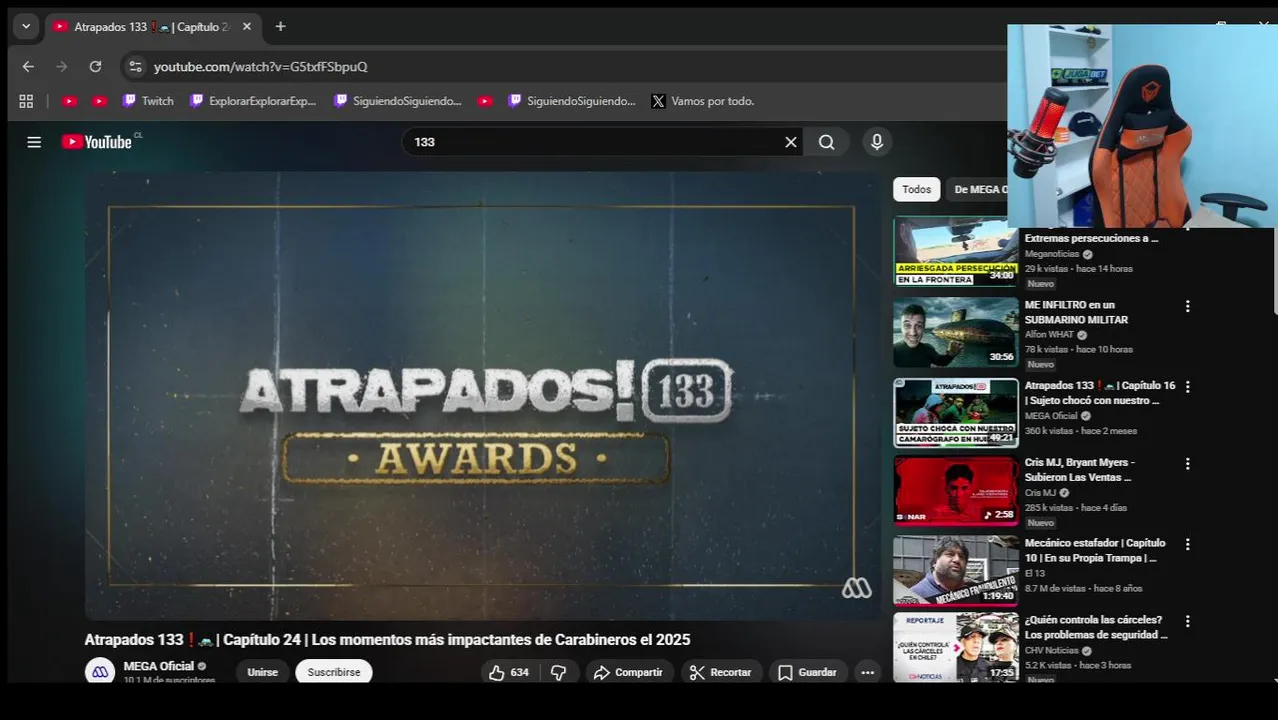The height and width of the screenshot is (720, 1278).
Task: Clear the search box text
Action: pyautogui.click(x=791, y=142)
